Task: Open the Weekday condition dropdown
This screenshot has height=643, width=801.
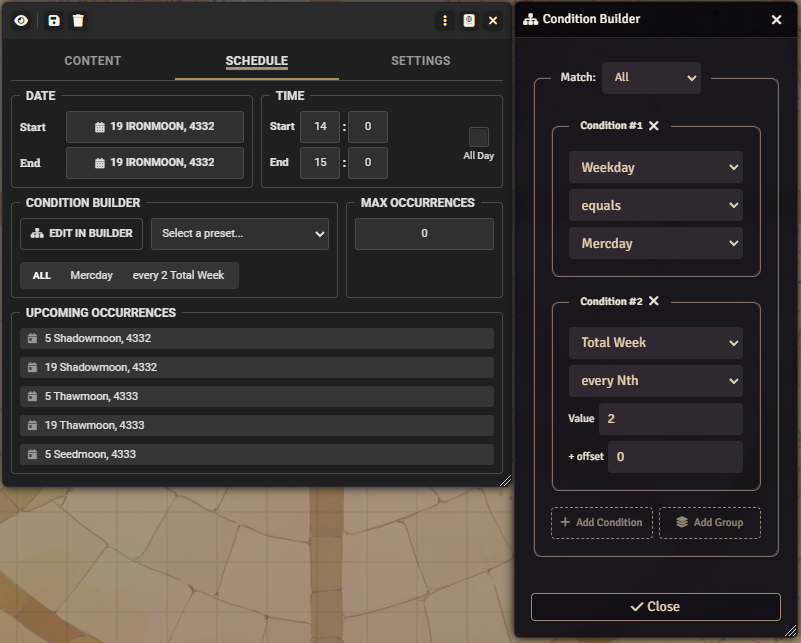Action: point(656,167)
